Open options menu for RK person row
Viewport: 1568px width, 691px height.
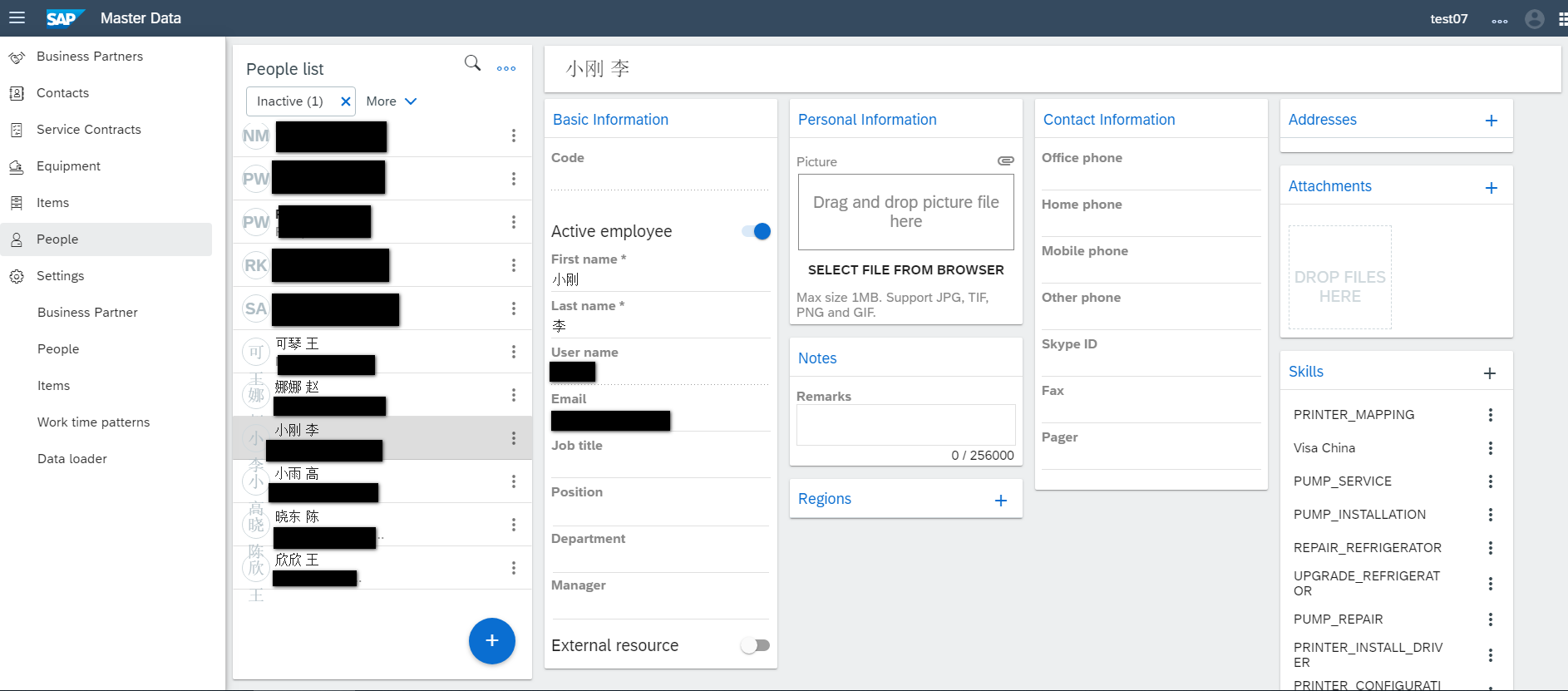click(x=514, y=265)
